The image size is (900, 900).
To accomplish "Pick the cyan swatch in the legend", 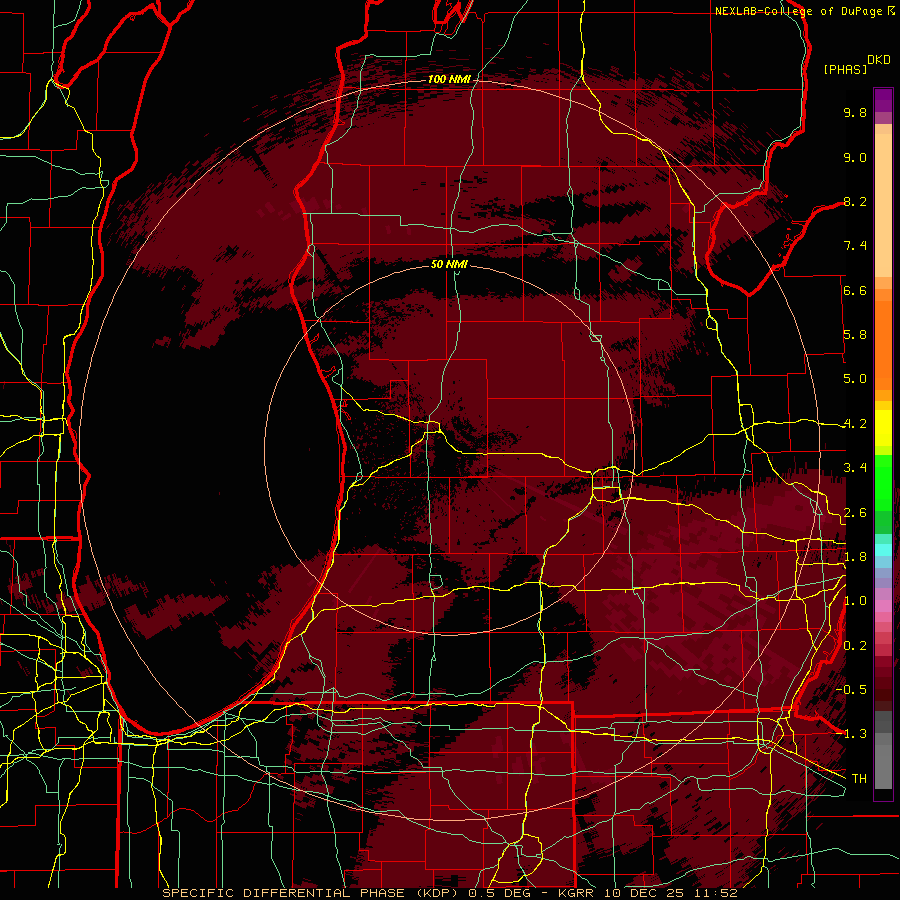I will click(883, 550).
